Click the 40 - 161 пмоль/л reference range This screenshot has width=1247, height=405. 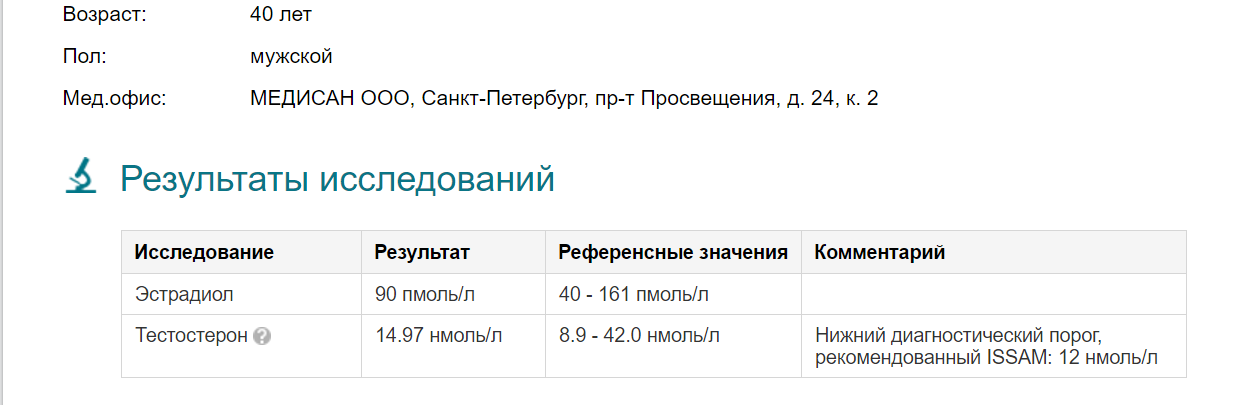click(633, 294)
